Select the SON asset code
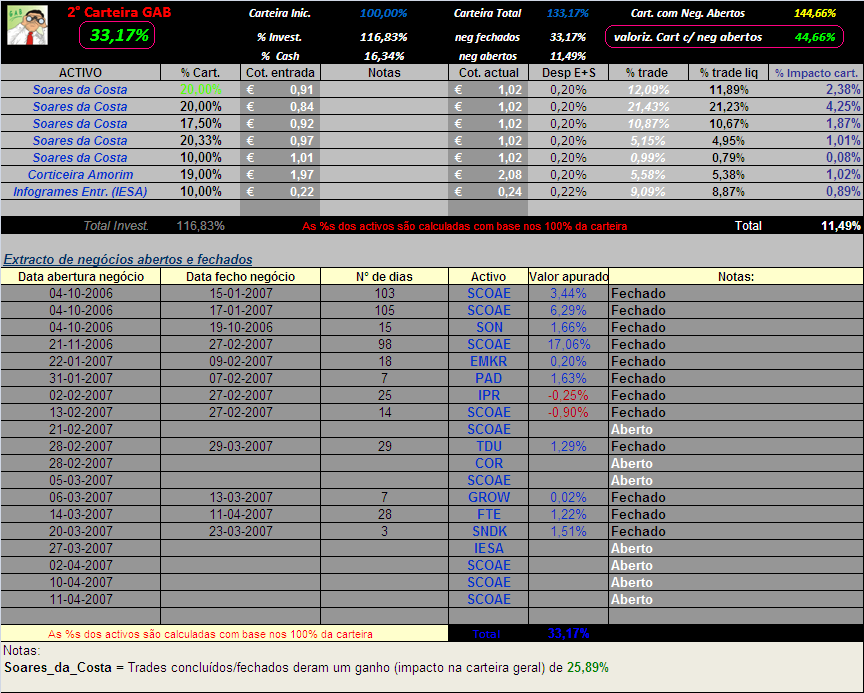This screenshot has height=693, width=864. [x=489, y=327]
